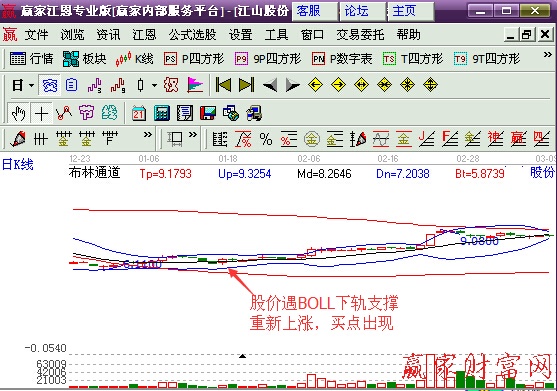This screenshot has width=557, height=391.
Task: Click the blue document list icon
Action: [71, 85]
